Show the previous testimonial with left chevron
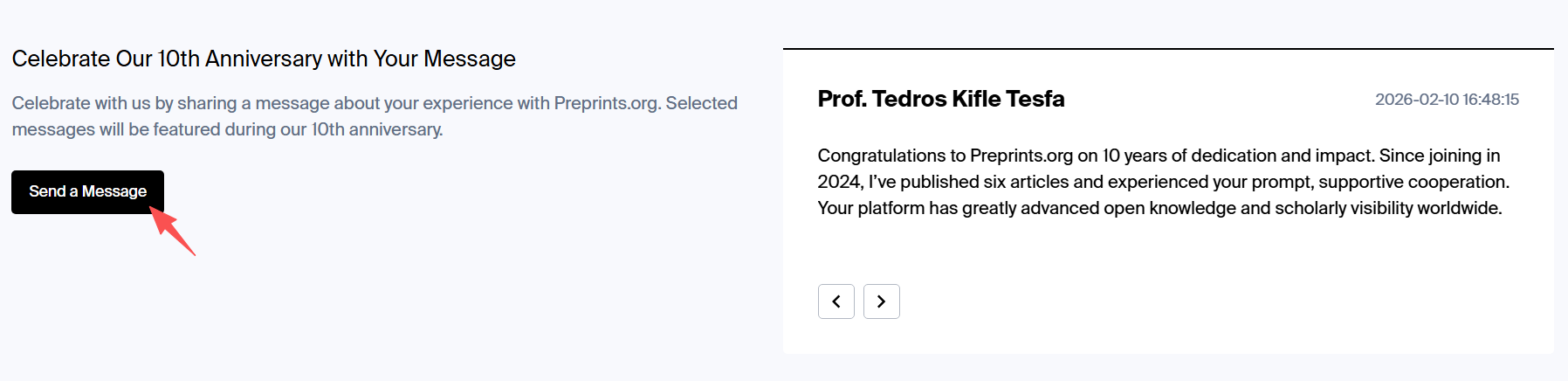The width and height of the screenshot is (1568, 381). (x=836, y=301)
